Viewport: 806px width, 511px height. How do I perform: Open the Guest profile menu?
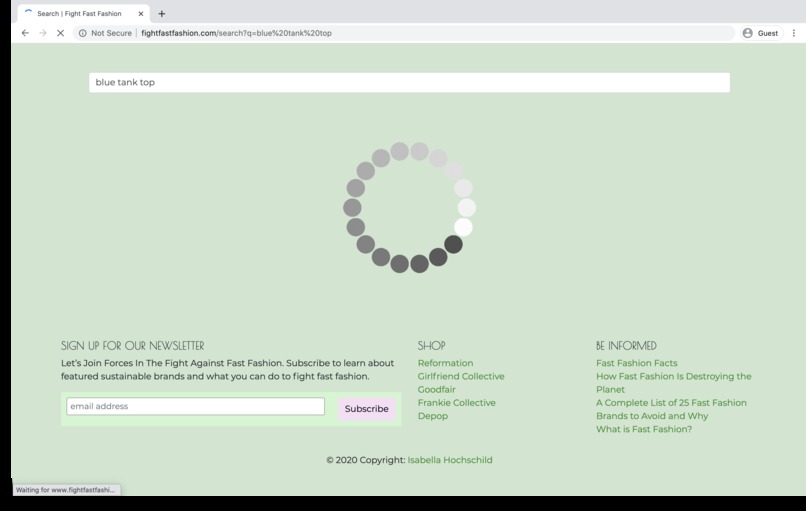761,33
